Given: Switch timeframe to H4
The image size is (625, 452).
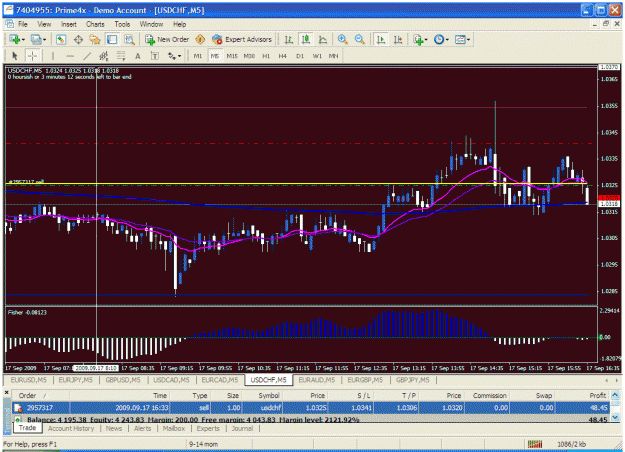Looking at the screenshot, I should click(283, 56).
